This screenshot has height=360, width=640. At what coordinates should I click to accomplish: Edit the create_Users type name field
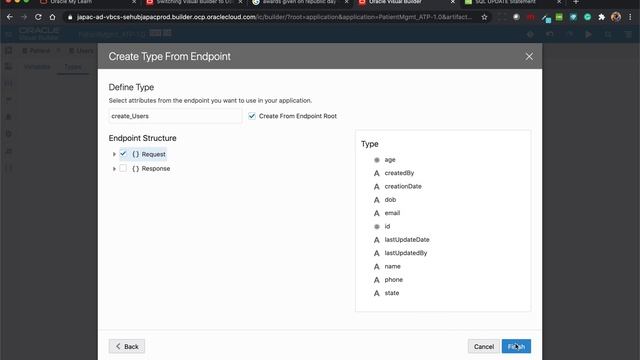point(175,116)
